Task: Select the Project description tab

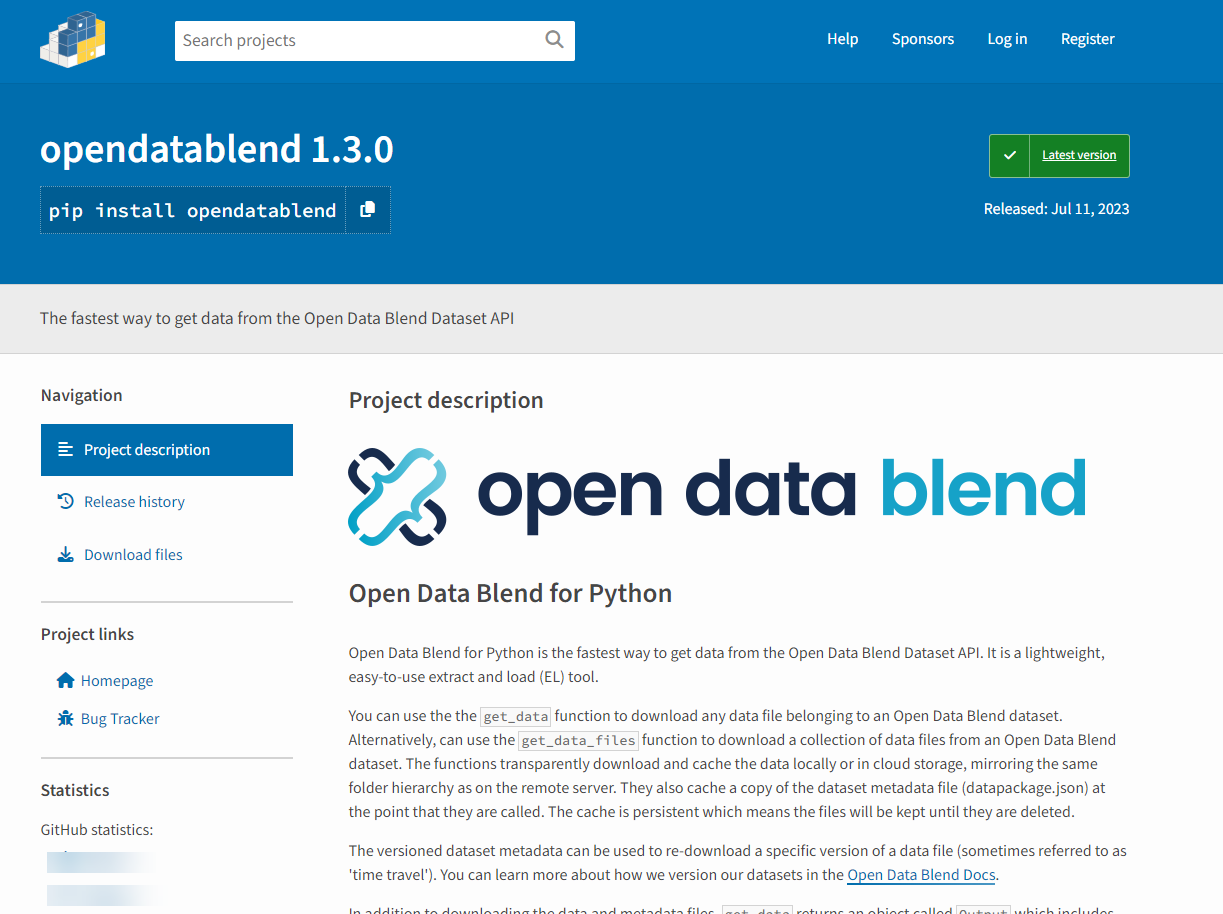Action: tap(167, 450)
